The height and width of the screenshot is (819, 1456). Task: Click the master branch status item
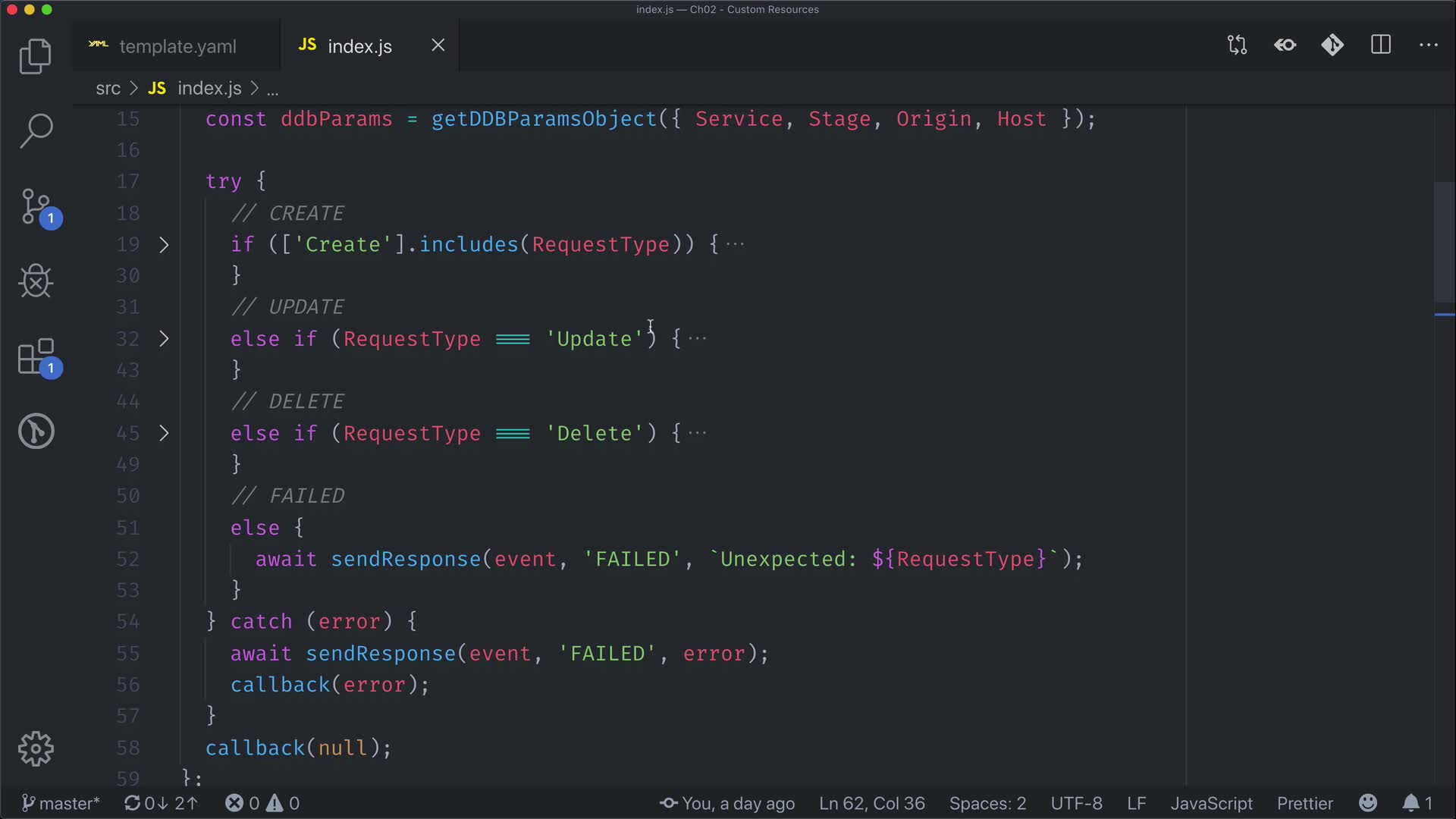click(61, 803)
